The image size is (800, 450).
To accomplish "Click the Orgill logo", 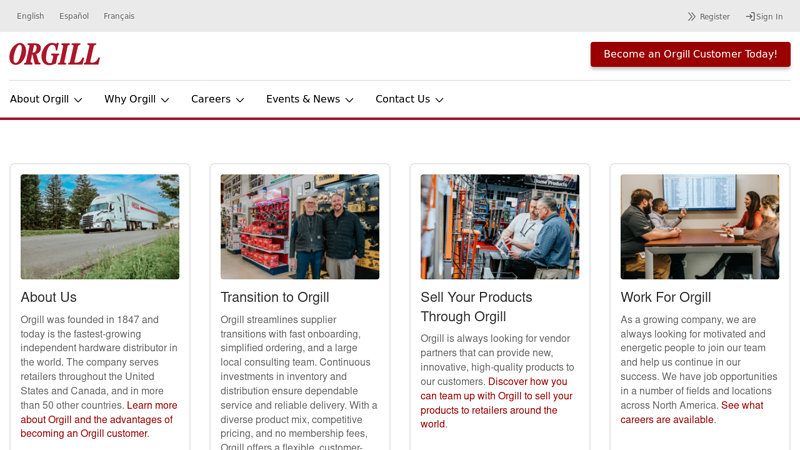I will (55, 55).
